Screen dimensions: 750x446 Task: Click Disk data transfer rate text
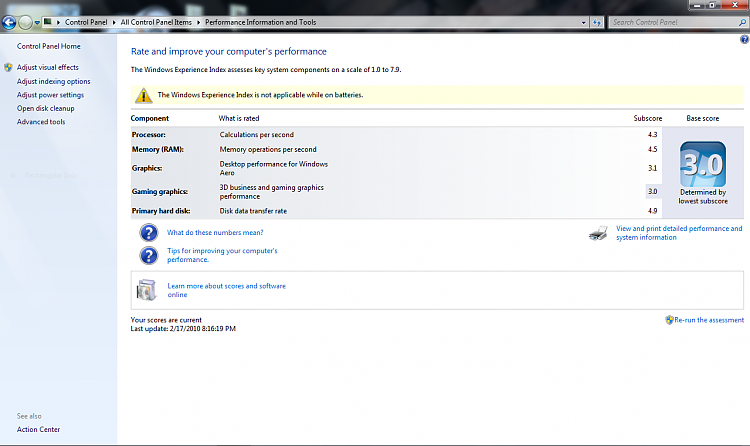[x=253, y=211]
